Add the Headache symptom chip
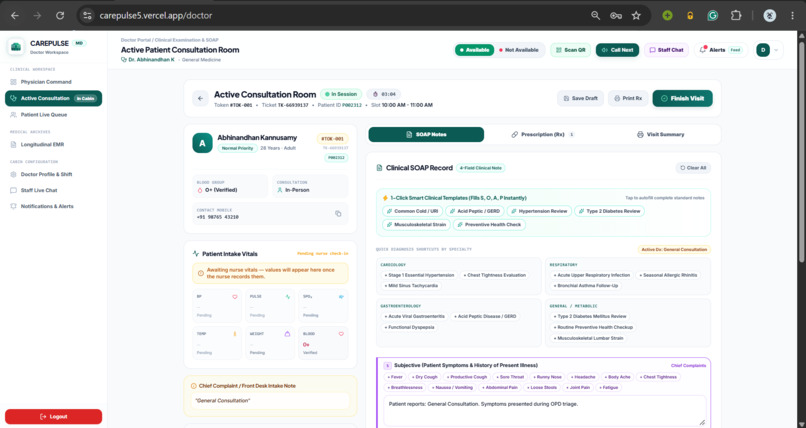 (583, 377)
